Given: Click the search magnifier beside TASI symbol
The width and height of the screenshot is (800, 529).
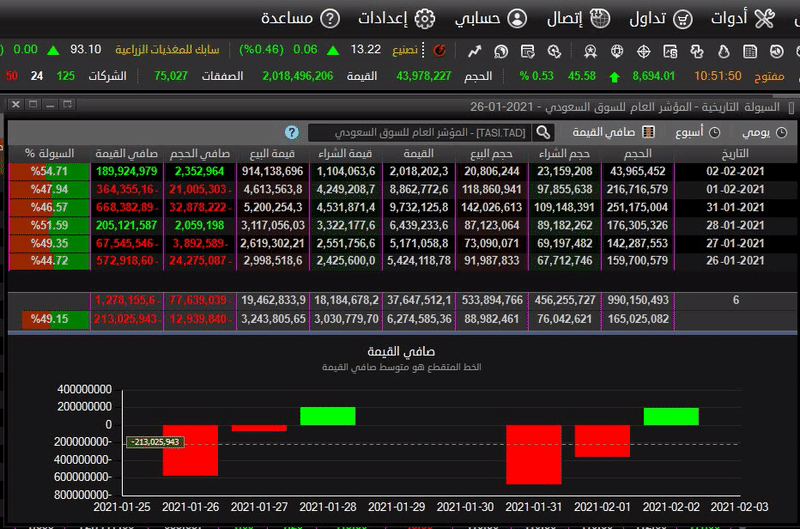Looking at the screenshot, I should click(x=543, y=133).
